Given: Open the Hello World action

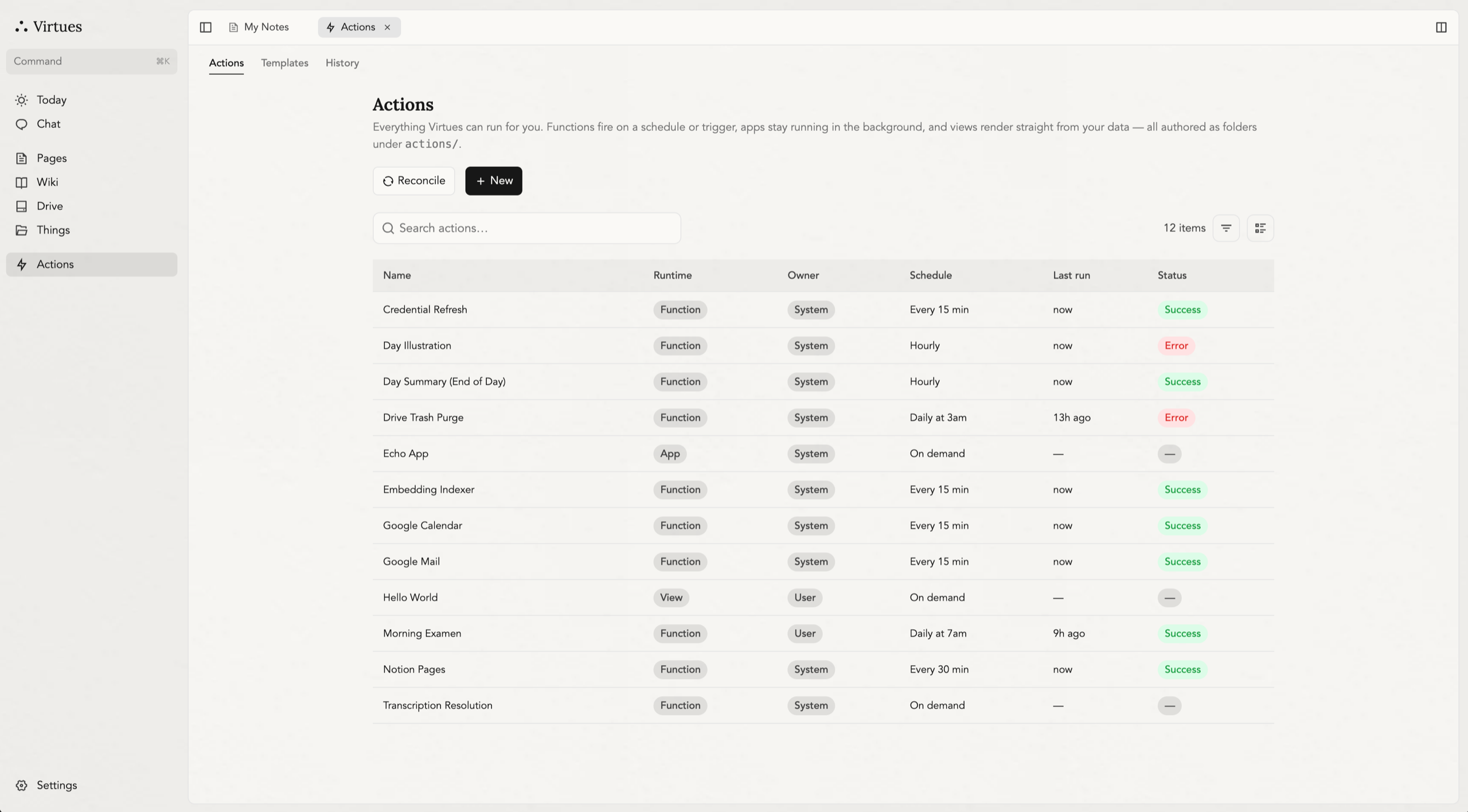Looking at the screenshot, I should tap(823, 598).
